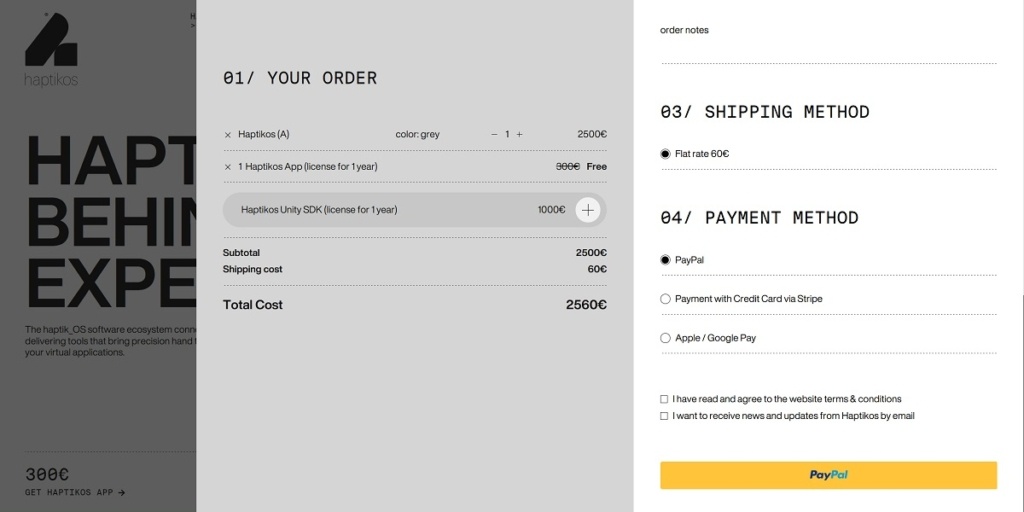
Task: Select Flat rate 60€ shipping
Action: click(665, 154)
